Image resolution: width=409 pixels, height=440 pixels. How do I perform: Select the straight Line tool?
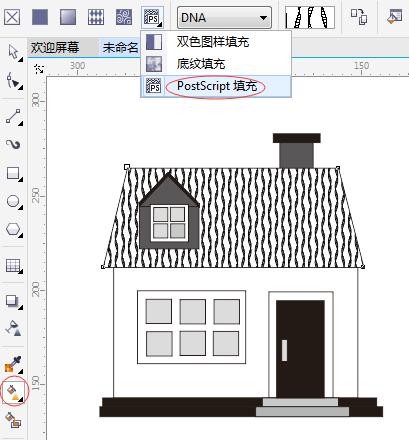point(14,117)
